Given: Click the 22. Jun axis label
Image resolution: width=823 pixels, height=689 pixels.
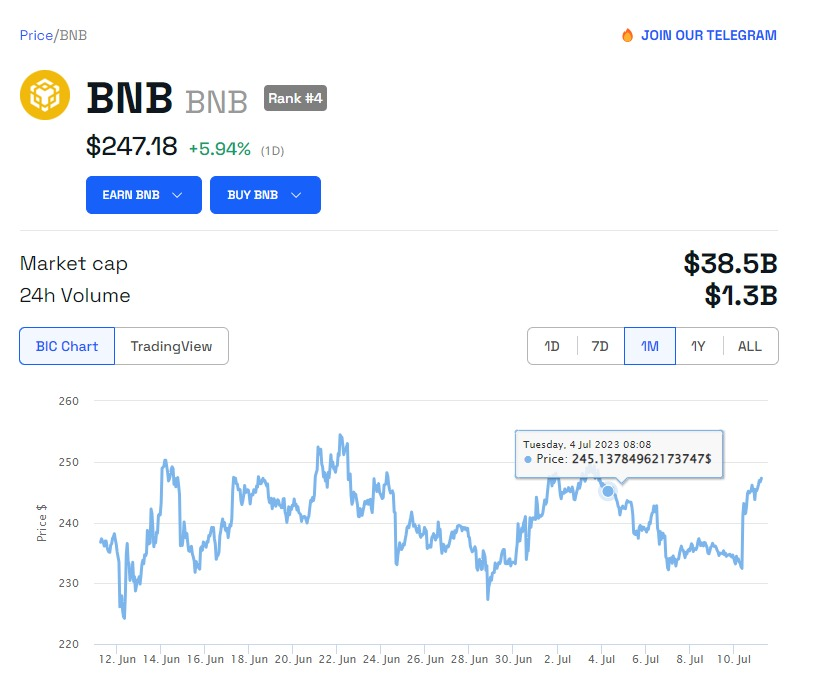Looking at the screenshot, I should [x=337, y=659].
